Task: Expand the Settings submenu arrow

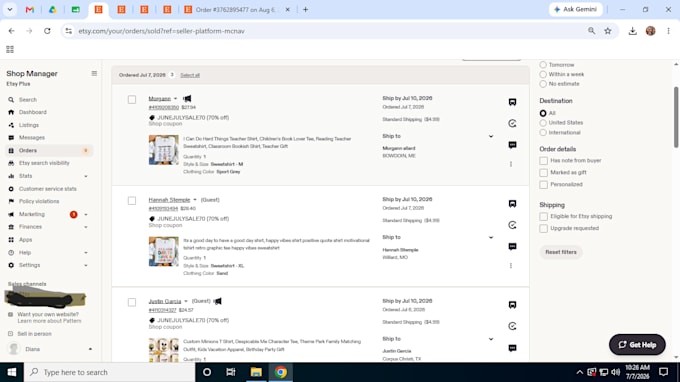Action: 86,265
